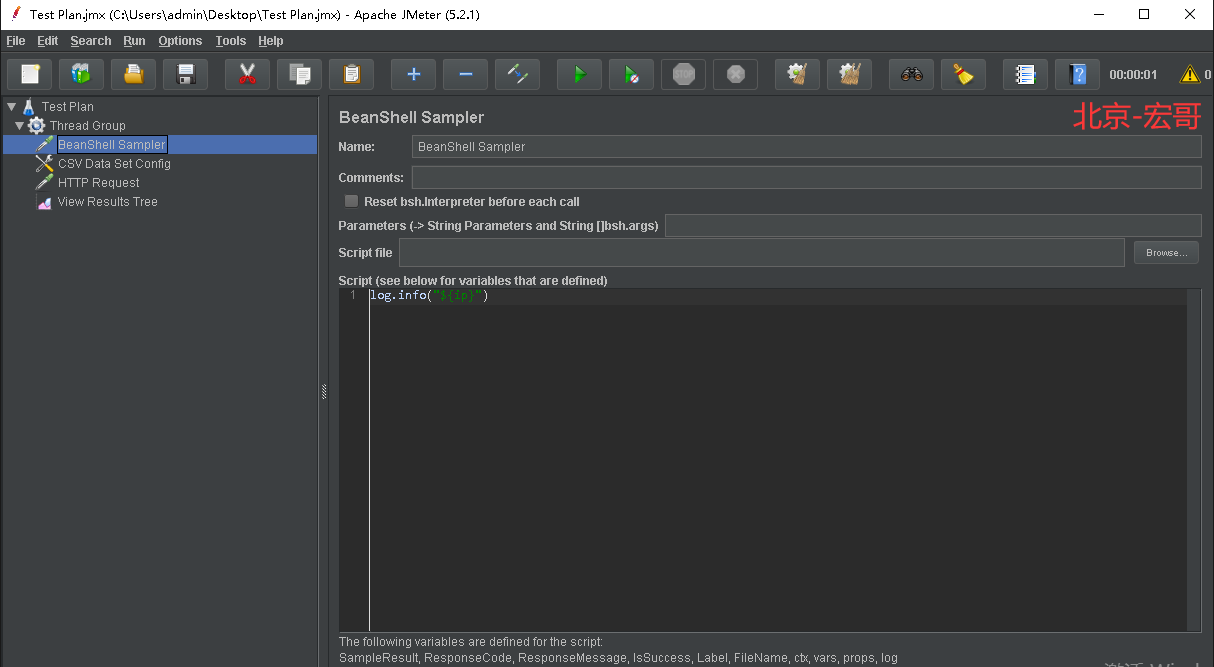Click the window close button

pos(1190,14)
